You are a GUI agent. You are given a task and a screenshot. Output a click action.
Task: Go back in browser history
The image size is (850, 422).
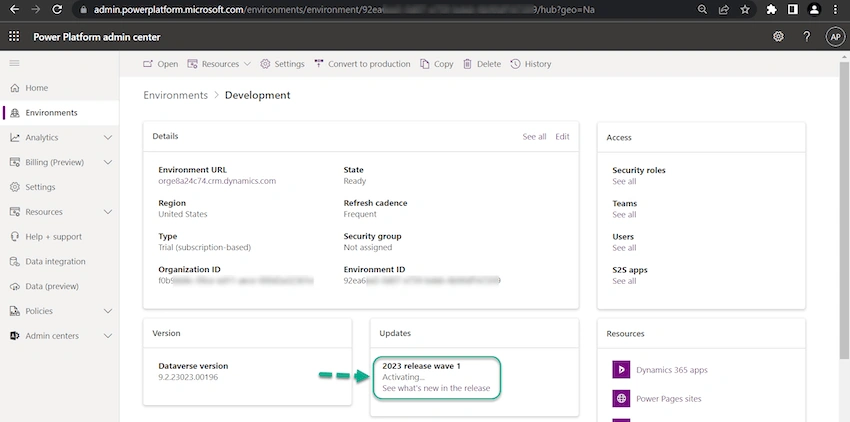coord(15,9)
